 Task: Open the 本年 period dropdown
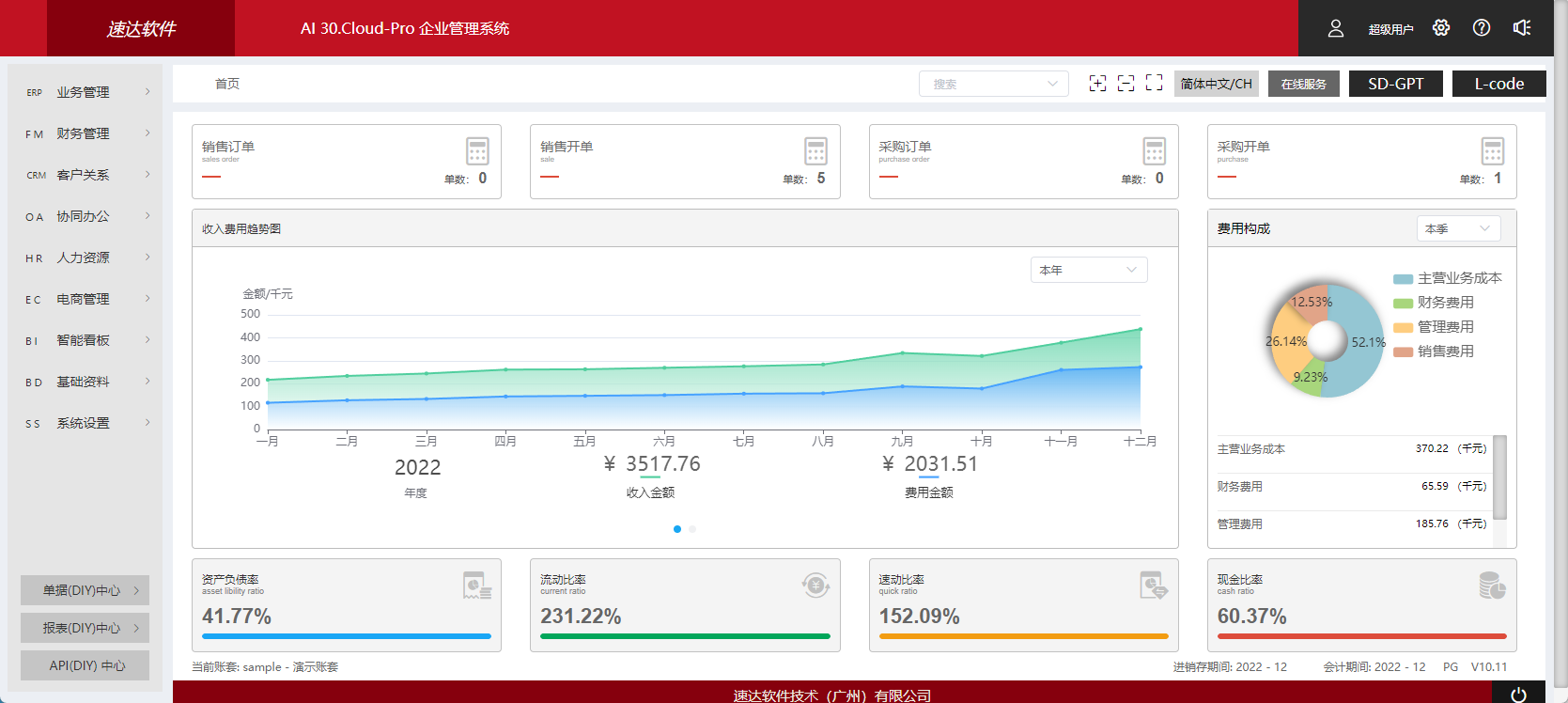(x=1088, y=270)
